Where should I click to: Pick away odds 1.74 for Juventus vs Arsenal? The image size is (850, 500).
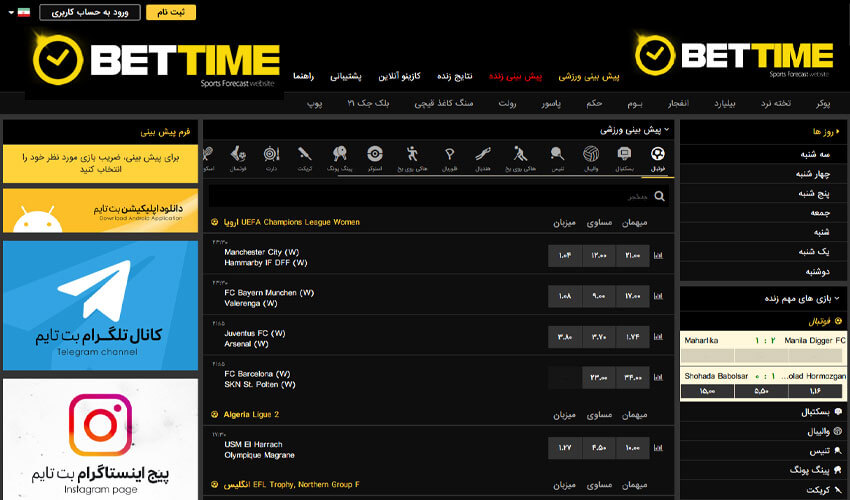pos(633,337)
